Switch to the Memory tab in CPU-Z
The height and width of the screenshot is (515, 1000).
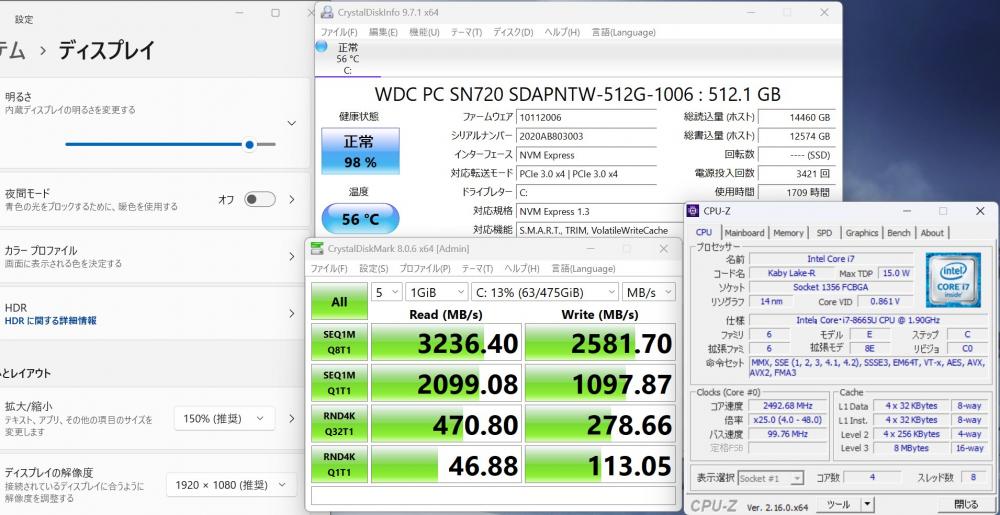[x=788, y=233]
